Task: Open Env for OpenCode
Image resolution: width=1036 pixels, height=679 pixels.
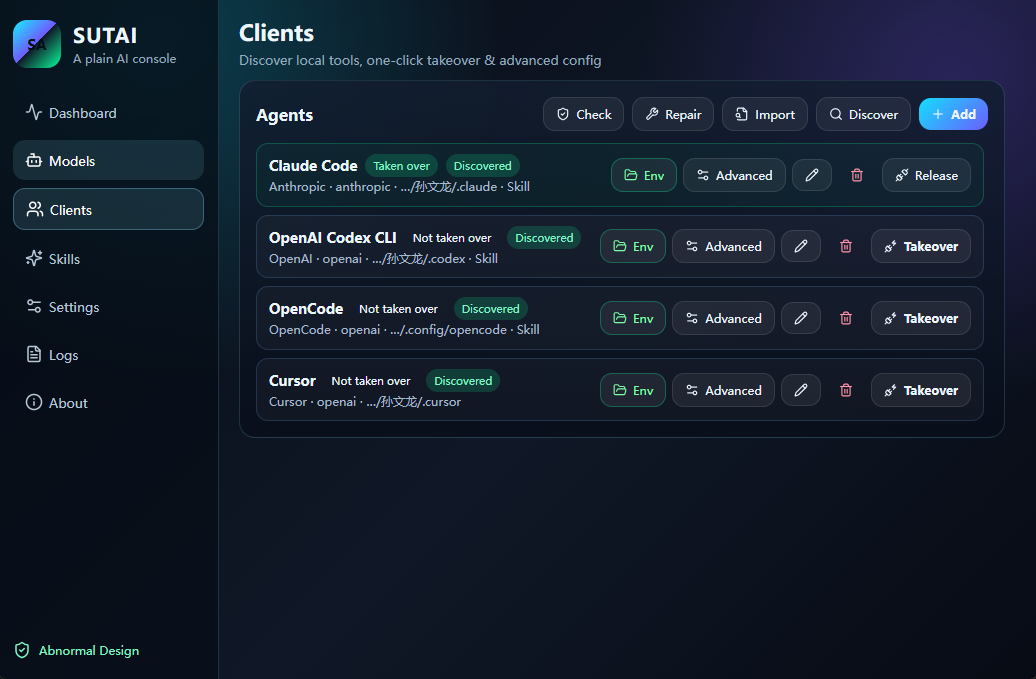Action: click(633, 318)
